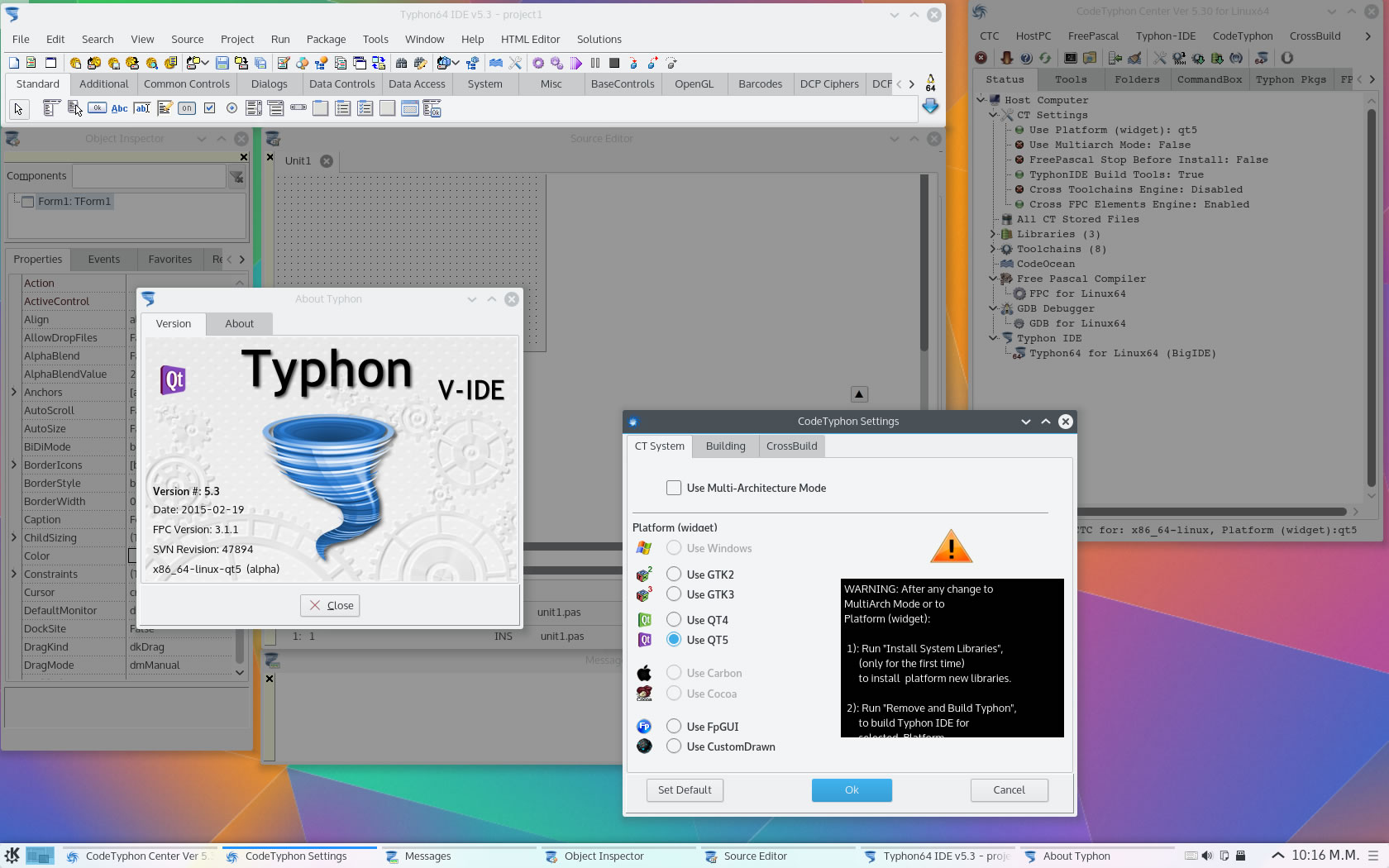The image size is (1389, 868).
Task: Expand the Anchors property in Object Inspector
Action: pos(14,392)
